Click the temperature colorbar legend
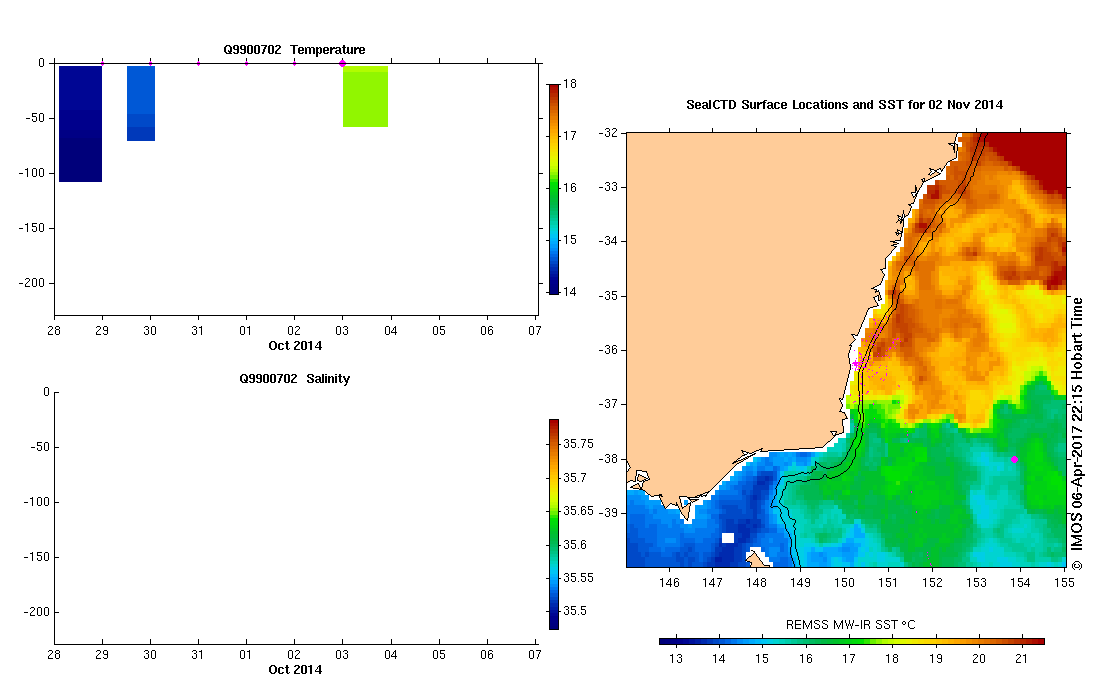 pyautogui.click(x=554, y=188)
